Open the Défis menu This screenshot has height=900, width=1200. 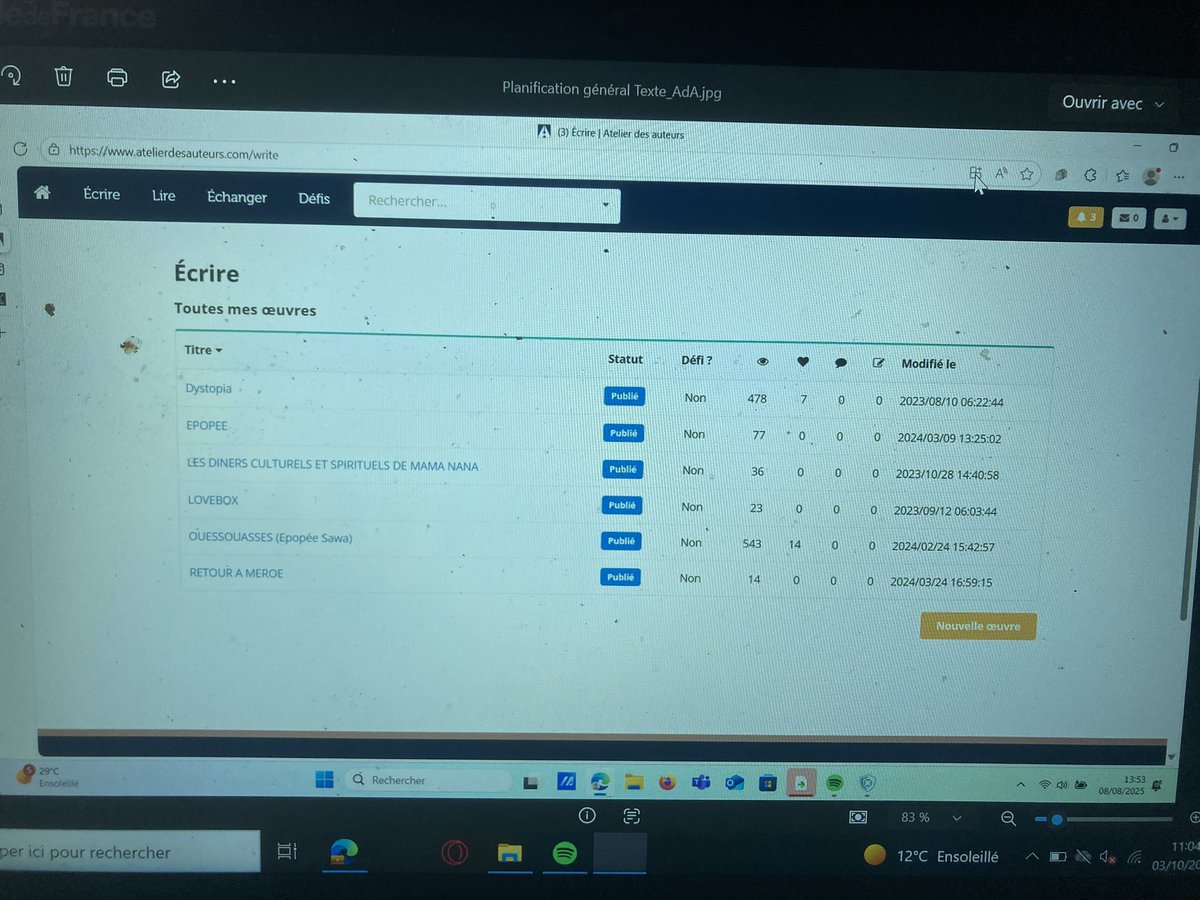pyautogui.click(x=314, y=198)
